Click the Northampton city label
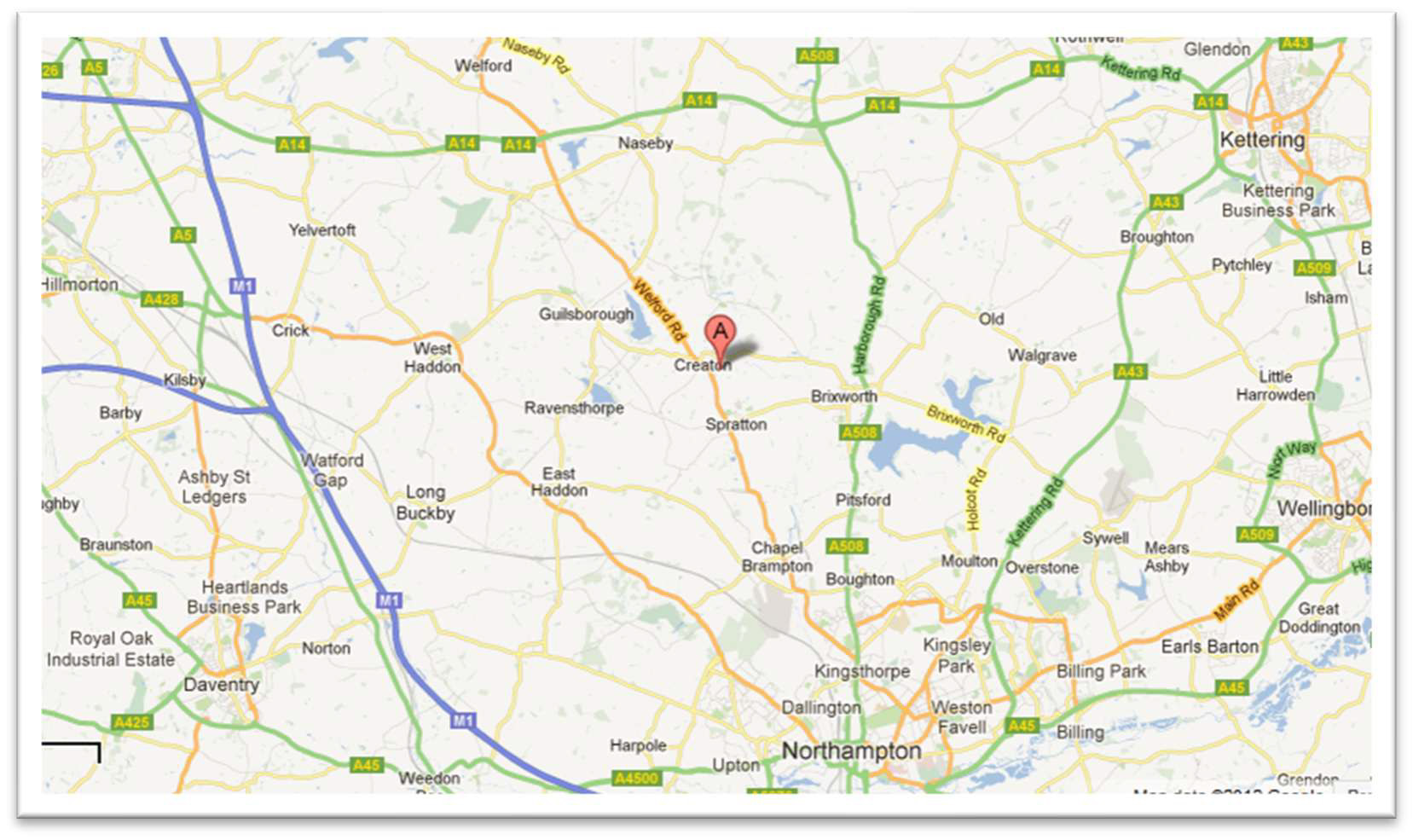 tap(851, 751)
